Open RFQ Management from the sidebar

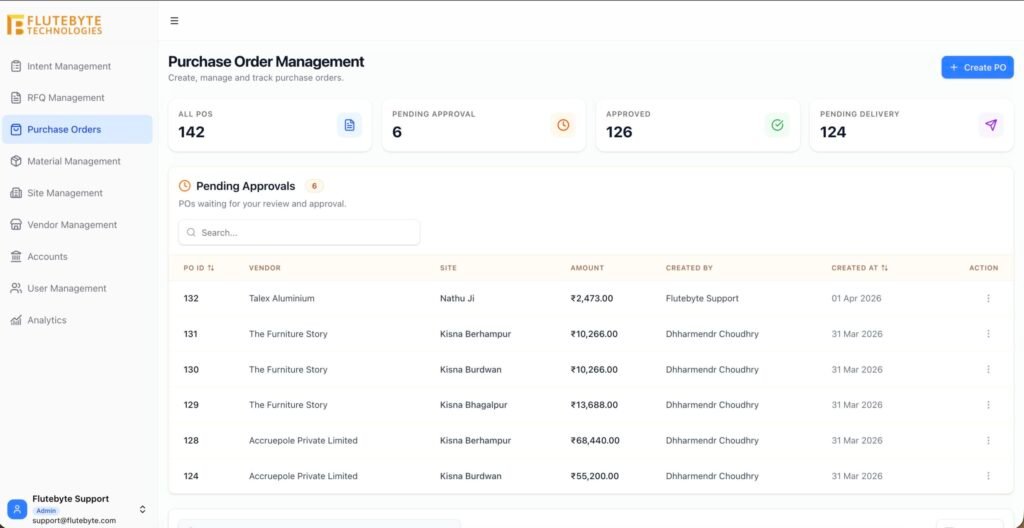tap(77, 98)
